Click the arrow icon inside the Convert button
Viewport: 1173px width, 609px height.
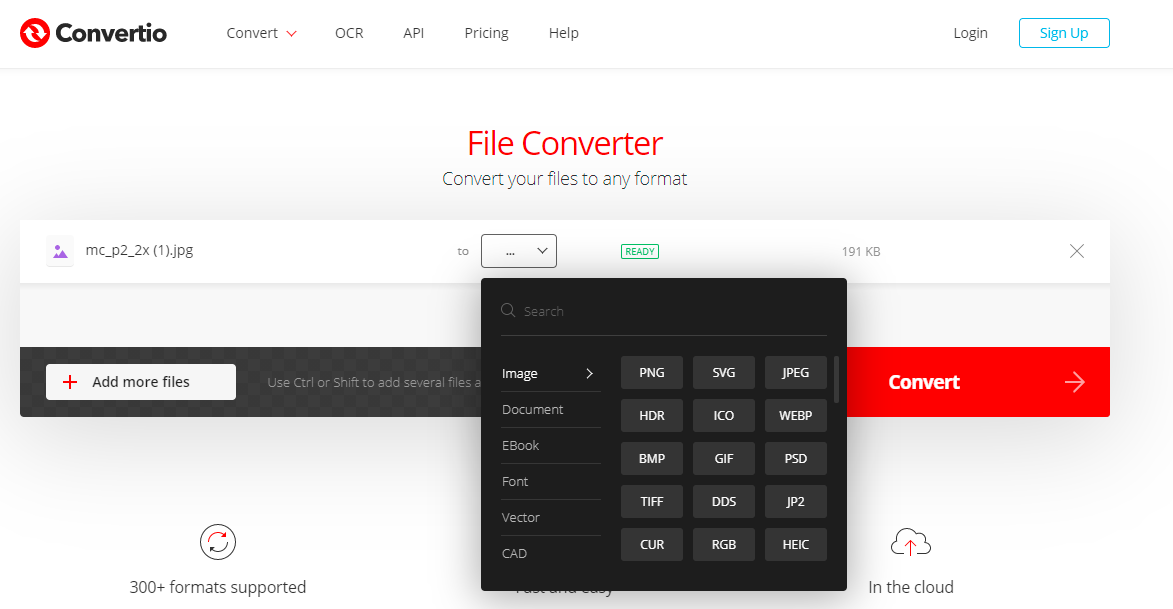point(1074,381)
